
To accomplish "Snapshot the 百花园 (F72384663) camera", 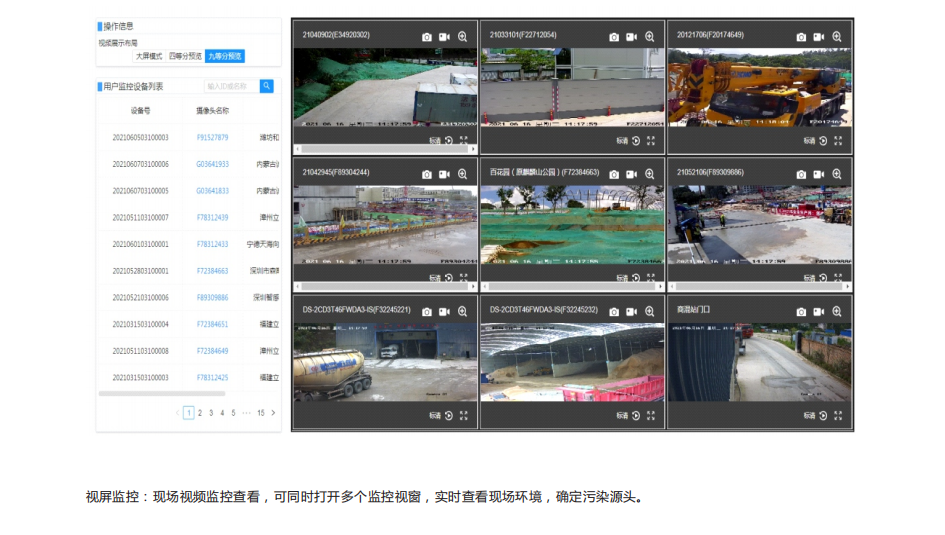I will (614, 174).
